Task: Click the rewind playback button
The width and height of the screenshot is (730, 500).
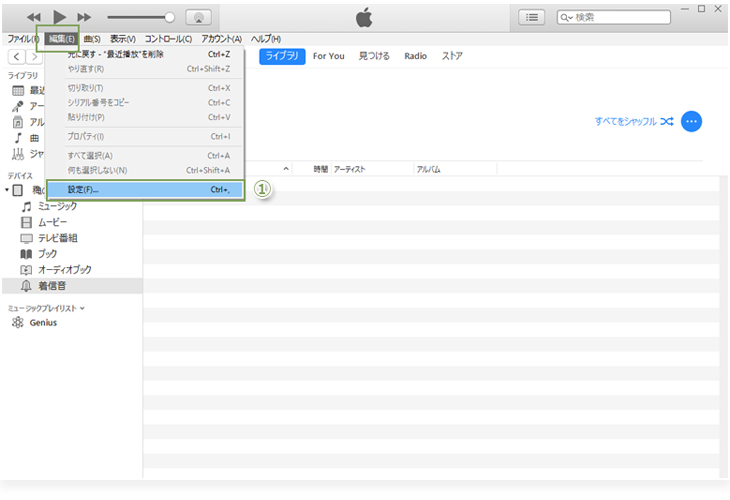Action: [34, 18]
